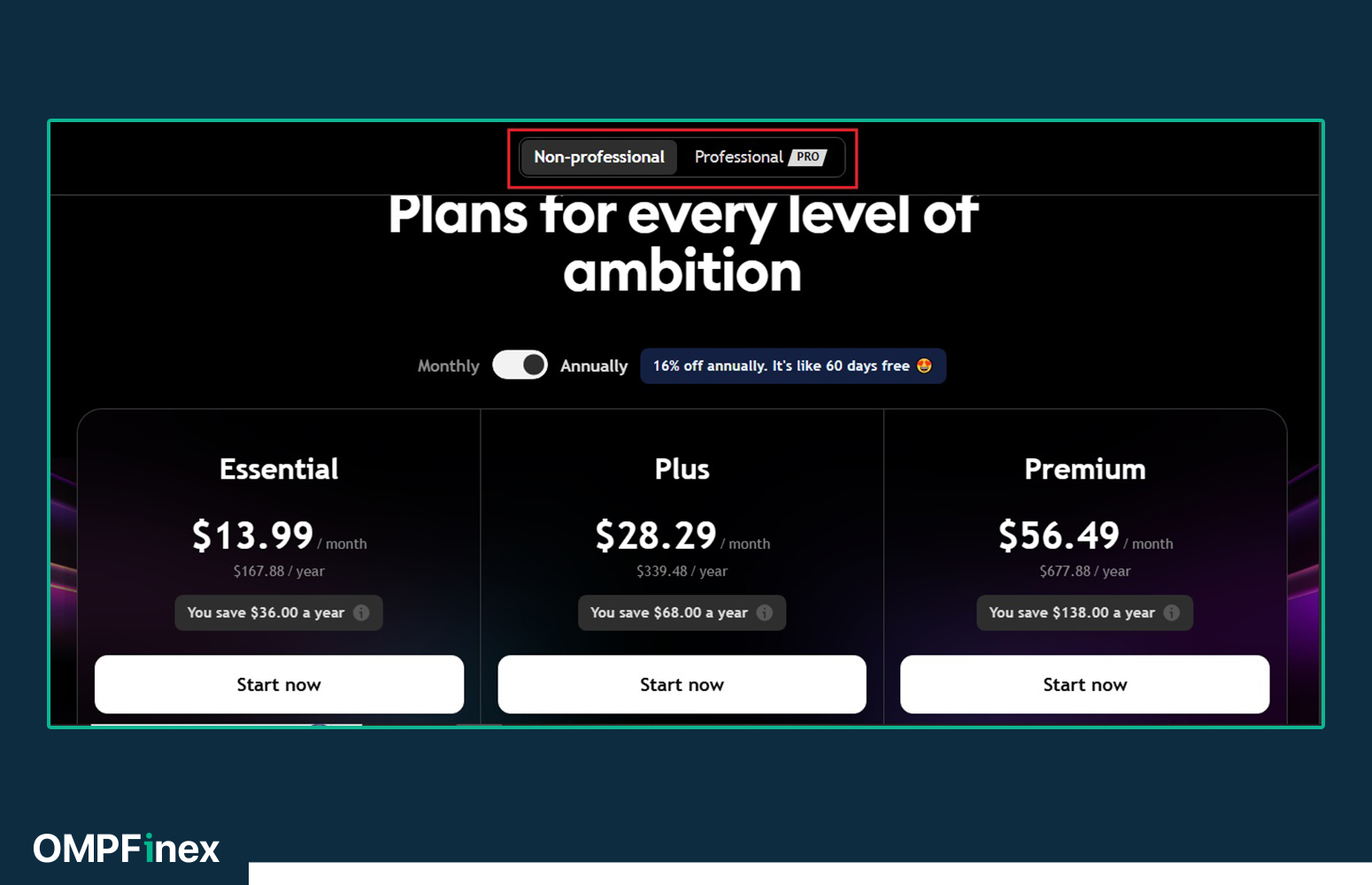Toggle the Monthly/Annually billing switch
1372x885 pixels.
[520, 365]
